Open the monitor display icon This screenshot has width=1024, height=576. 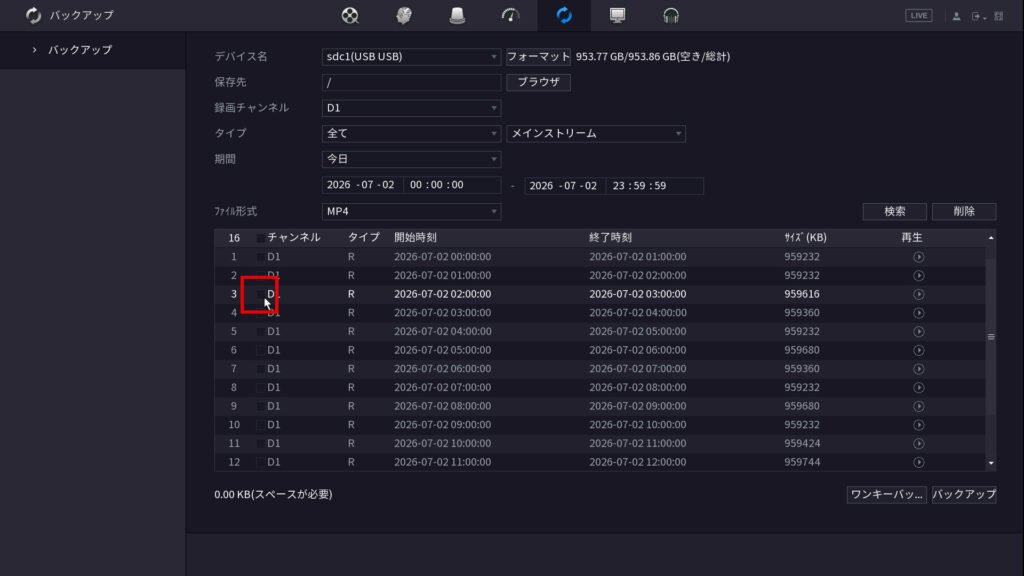click(617, 15)
